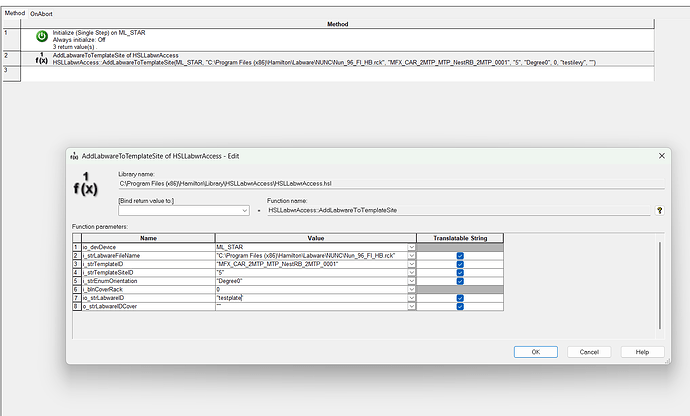
Task: Click the large f(x) icon in the dialog
Action: pyautogui.click(x=83, y=185)
